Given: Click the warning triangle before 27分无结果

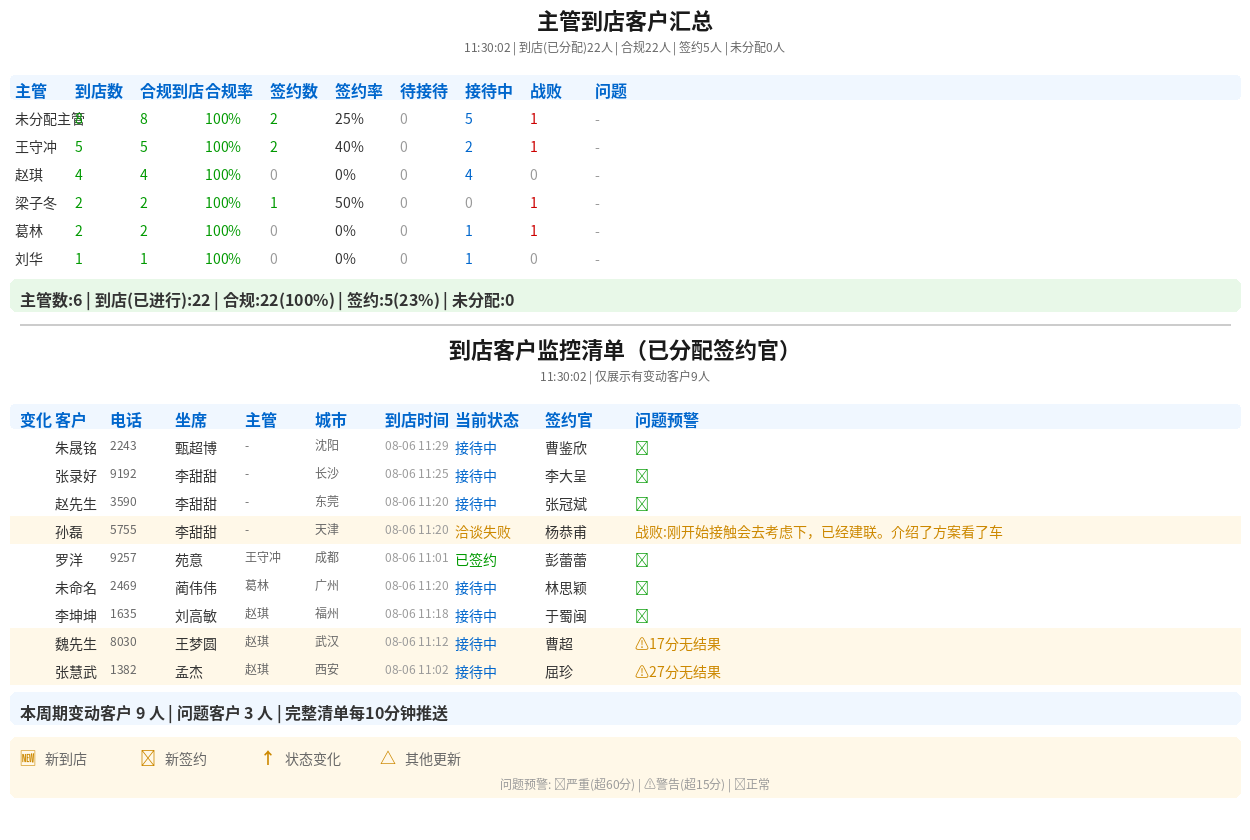Looking at the screenshot, I should pos(642,672).
